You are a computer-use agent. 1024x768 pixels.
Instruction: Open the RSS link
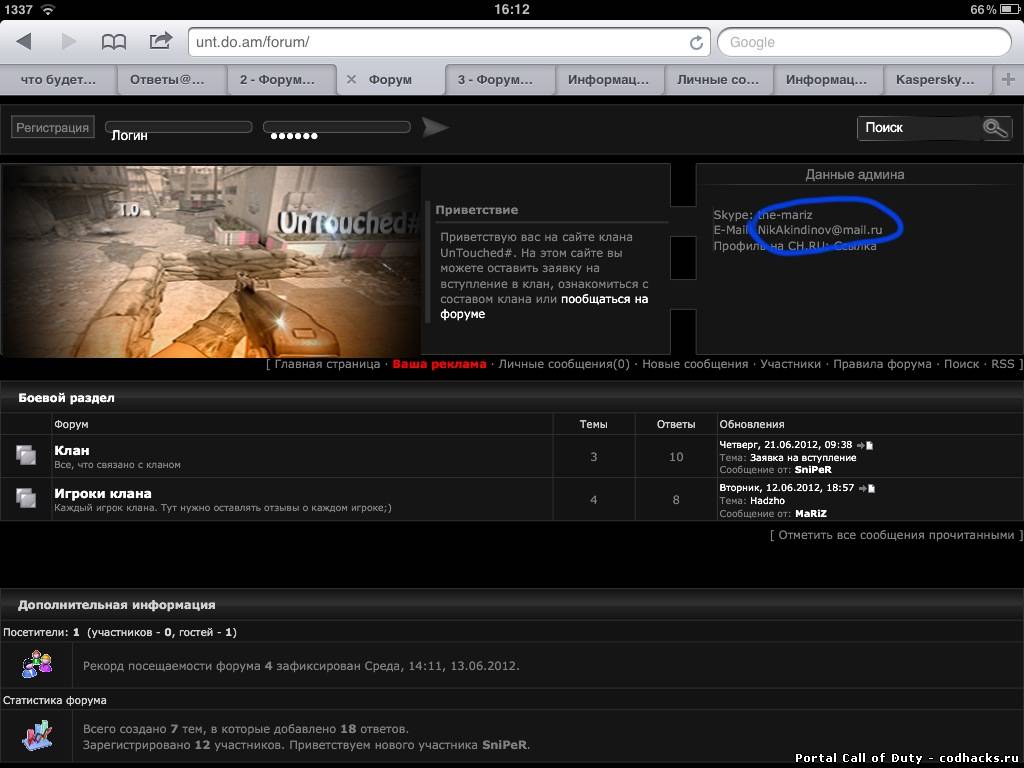[x=1002, y=364]
